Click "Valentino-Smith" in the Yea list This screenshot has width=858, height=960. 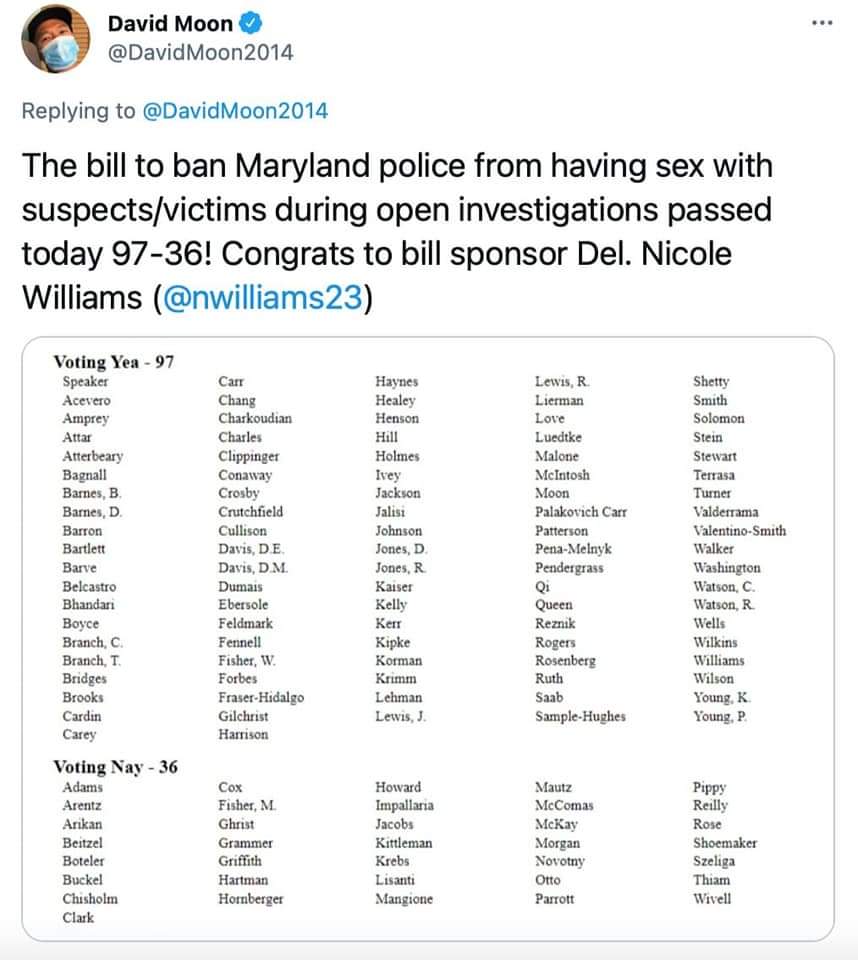739,530
